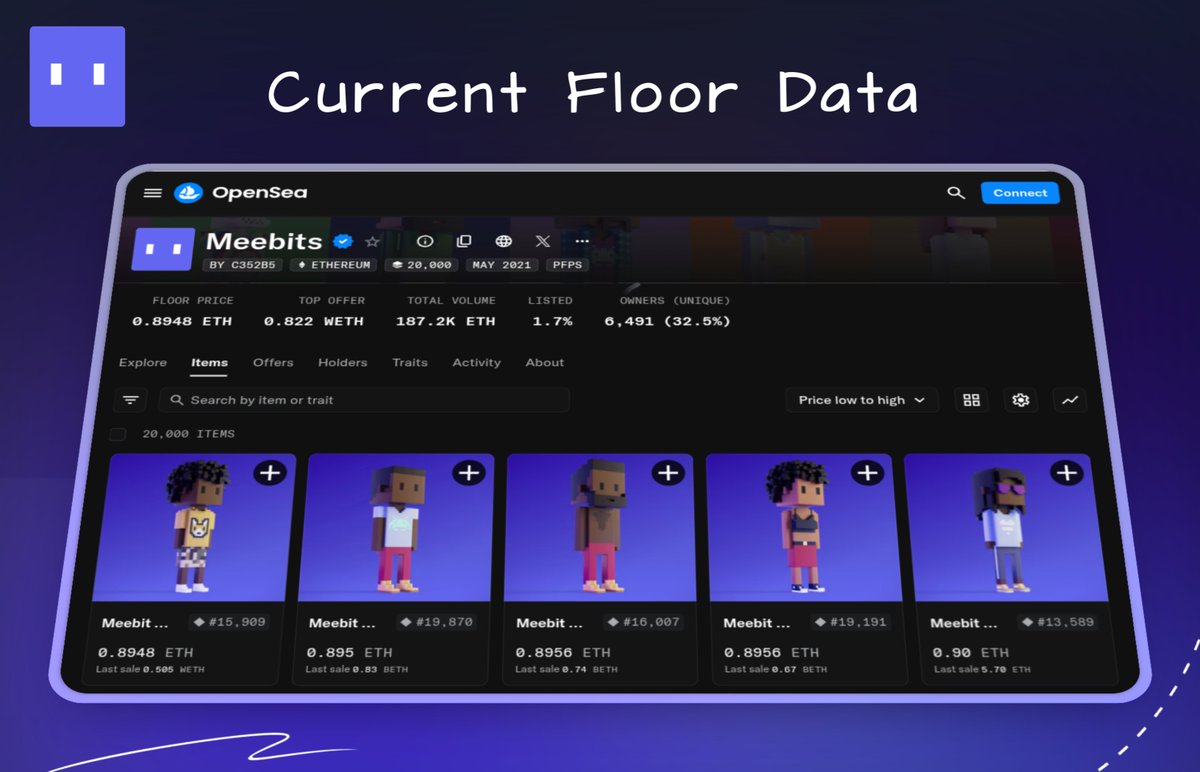Open the website globe icon
Image resolution: width=1200 pixels, height=772 pixels.
(x=504, y=242)
